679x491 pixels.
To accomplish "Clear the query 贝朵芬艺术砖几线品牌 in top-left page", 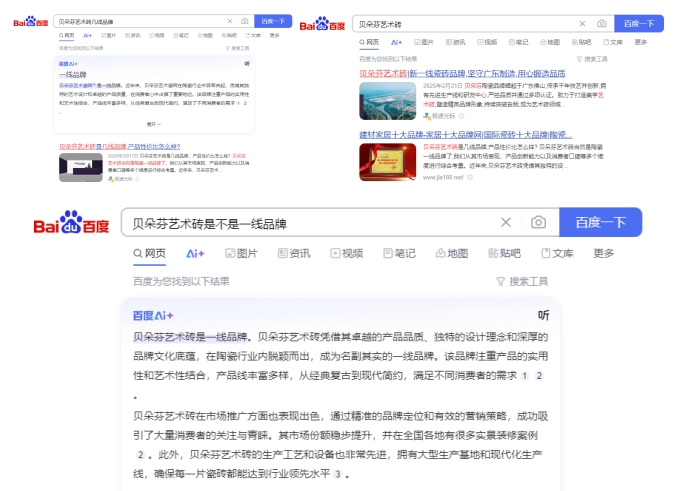I will click(230, 21).
